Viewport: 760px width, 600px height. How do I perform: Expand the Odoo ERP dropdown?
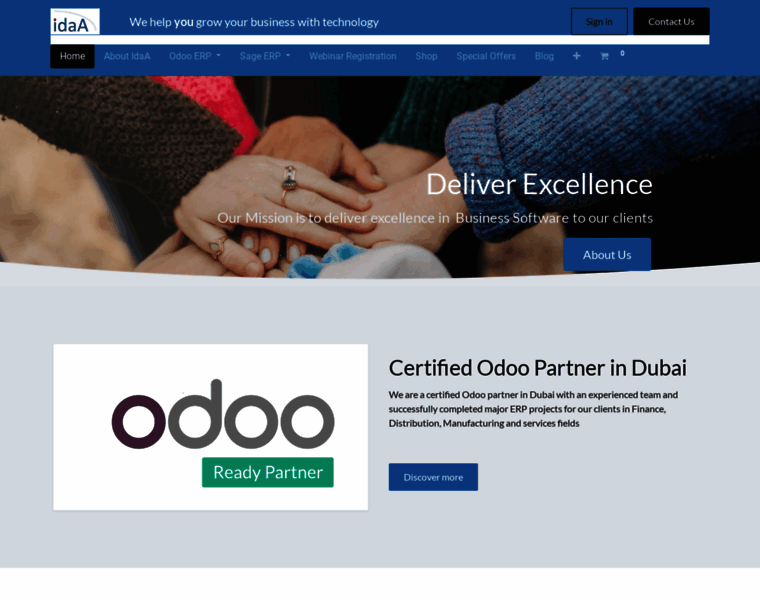(x=195, y=56)
